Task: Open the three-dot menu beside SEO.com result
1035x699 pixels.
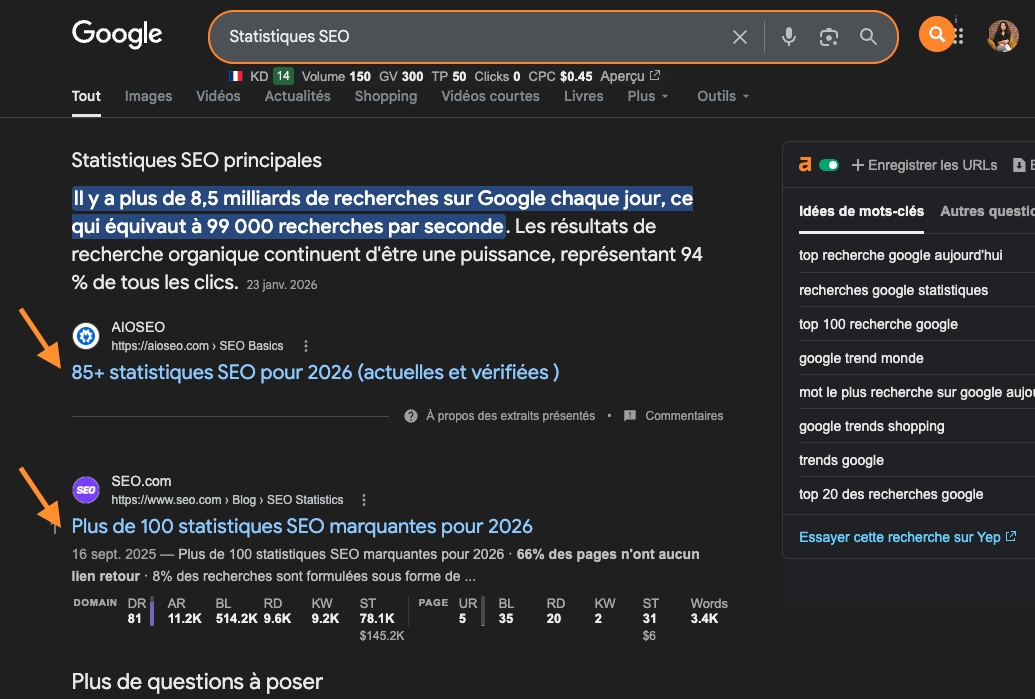Action: [x=363, y=499]
